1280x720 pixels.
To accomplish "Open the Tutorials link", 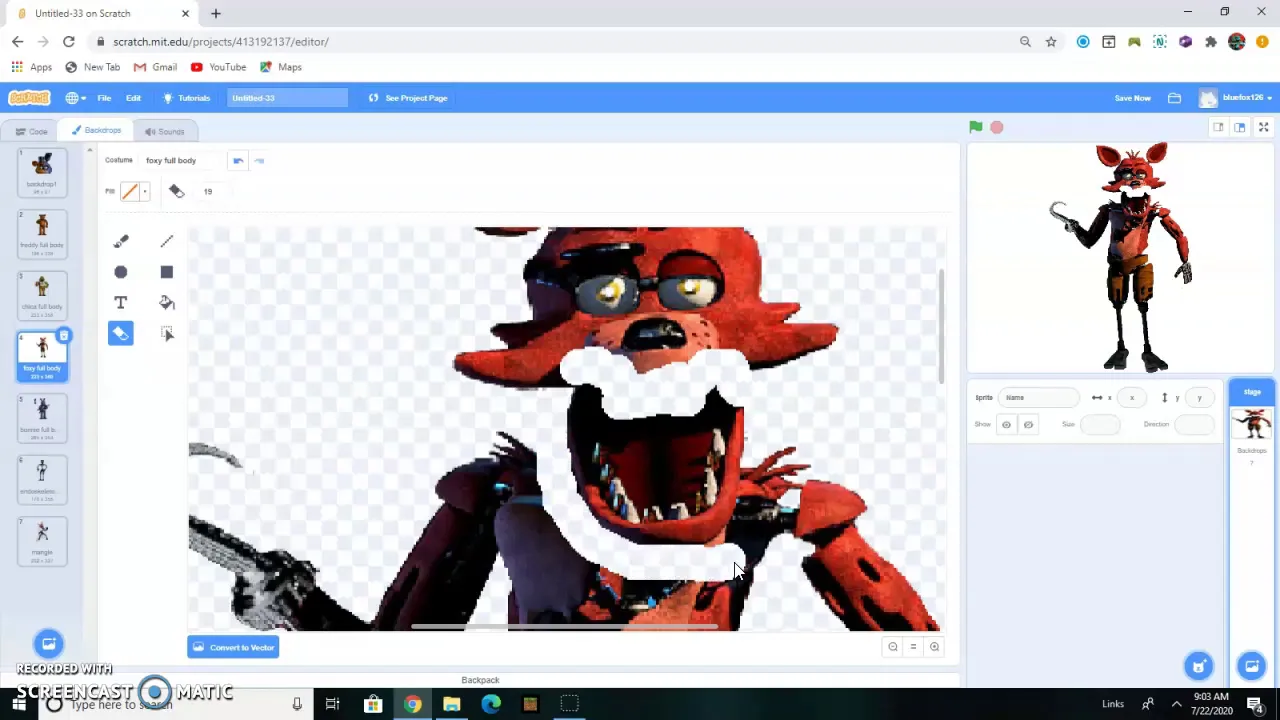I will 187,98.
